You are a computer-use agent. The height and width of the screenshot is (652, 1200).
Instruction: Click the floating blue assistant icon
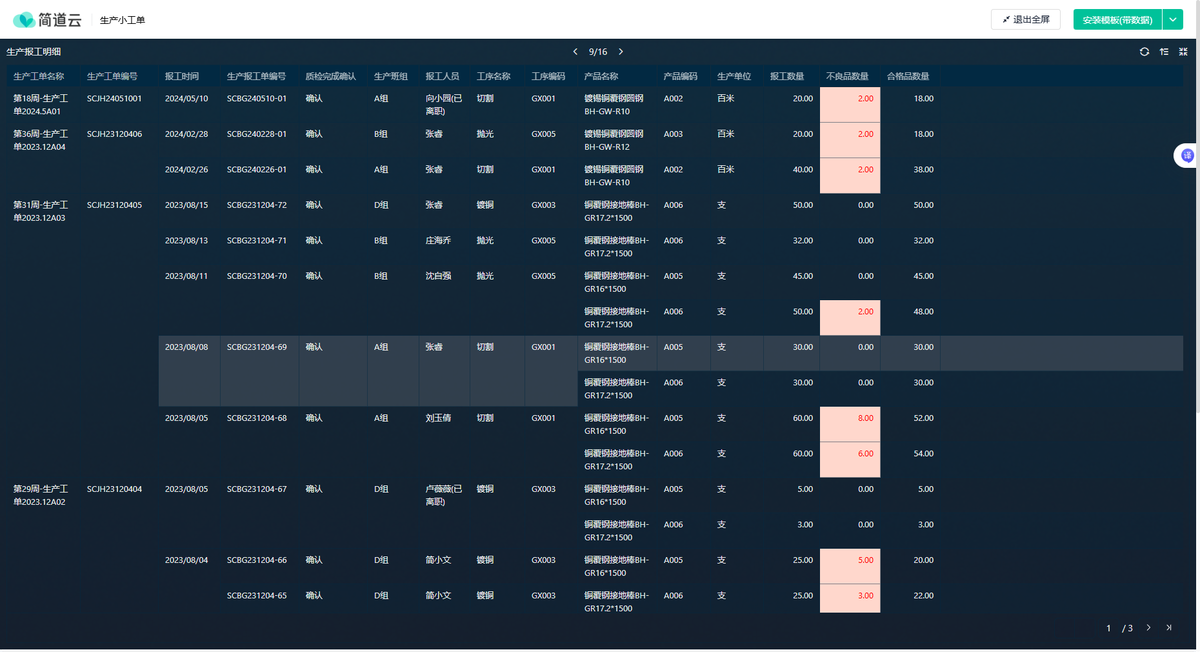click(x=1187, y=155)
